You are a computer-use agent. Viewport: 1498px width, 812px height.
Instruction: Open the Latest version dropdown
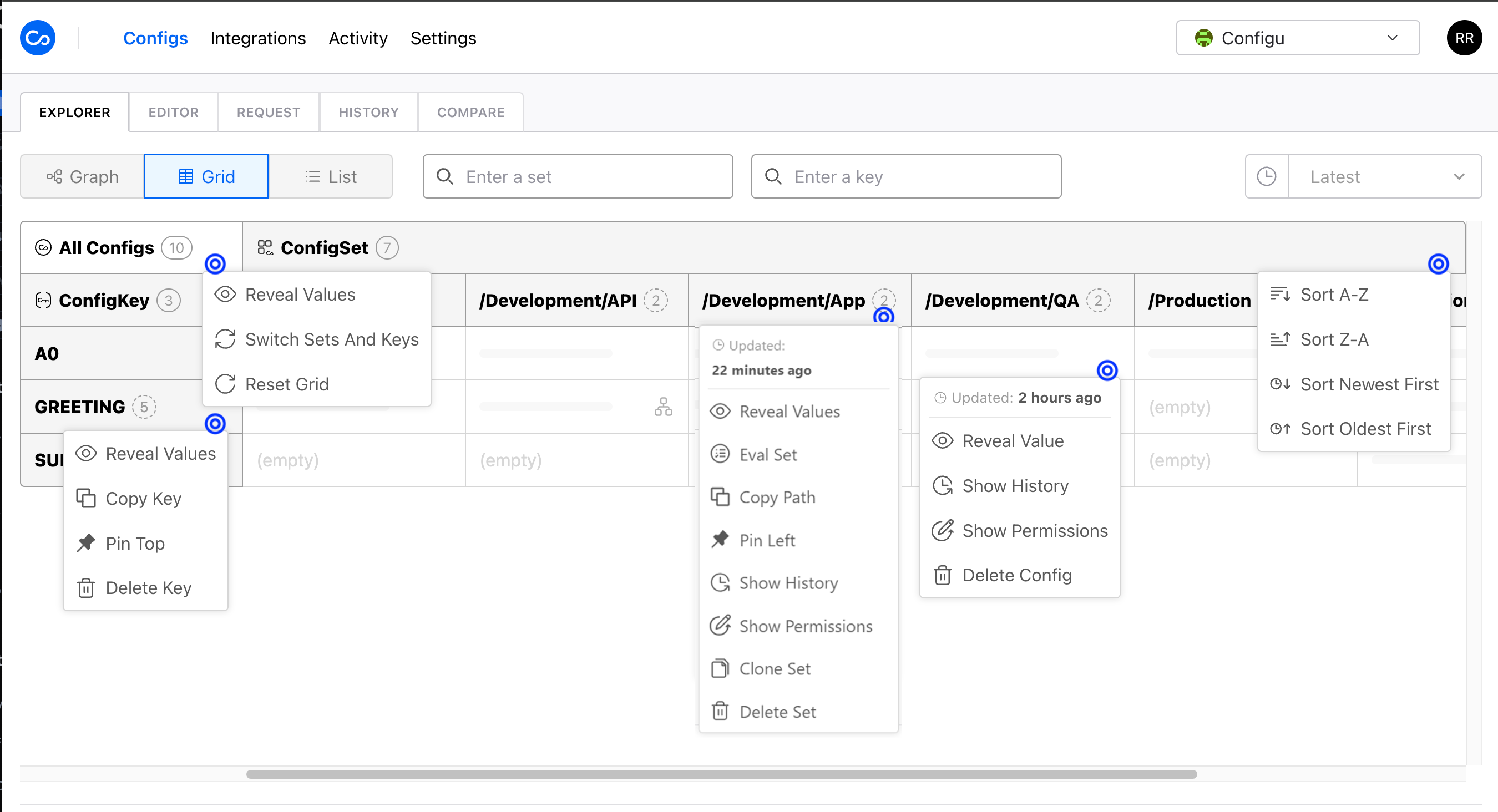coord(1385,177)
